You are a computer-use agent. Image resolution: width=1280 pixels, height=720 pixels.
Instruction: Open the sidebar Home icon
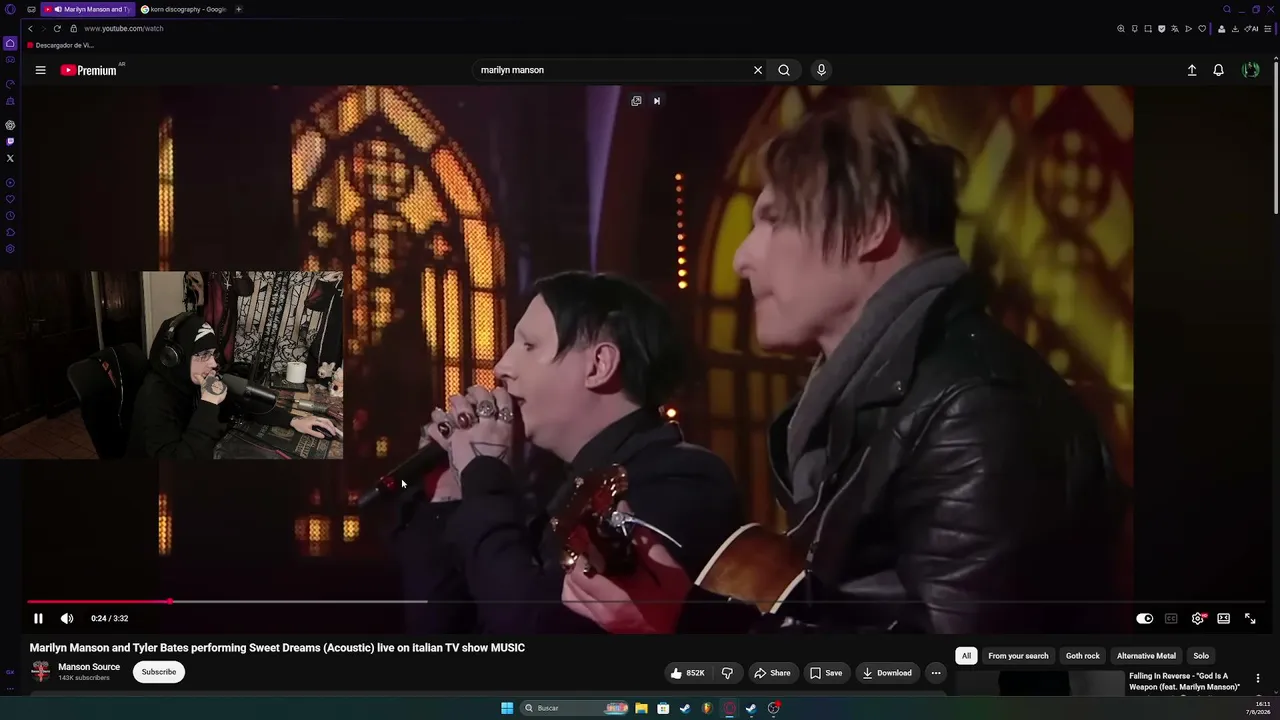point(10,43)
